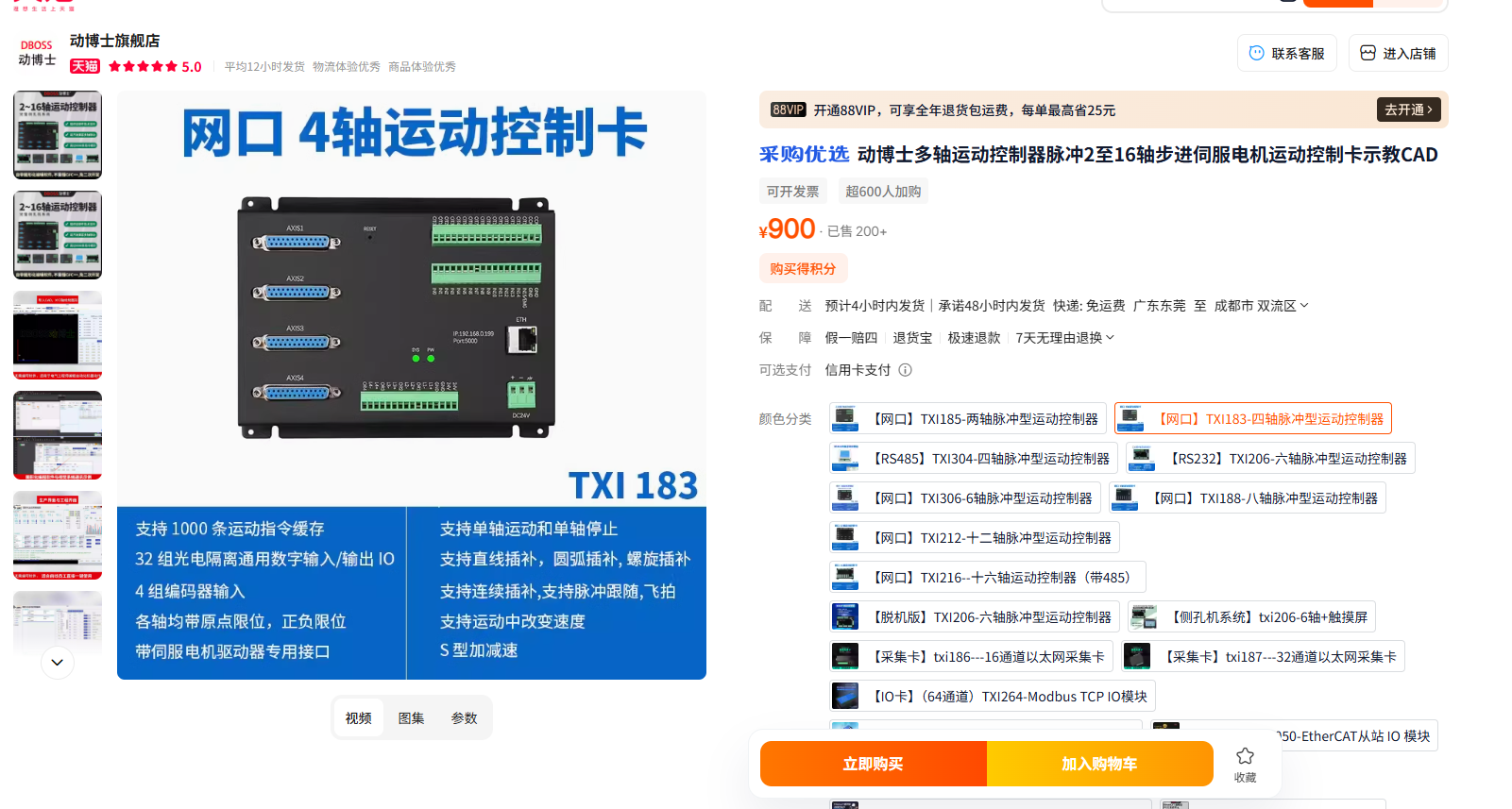
Task: Click 立即购买 buy now button
Action: tap(874, 764)
